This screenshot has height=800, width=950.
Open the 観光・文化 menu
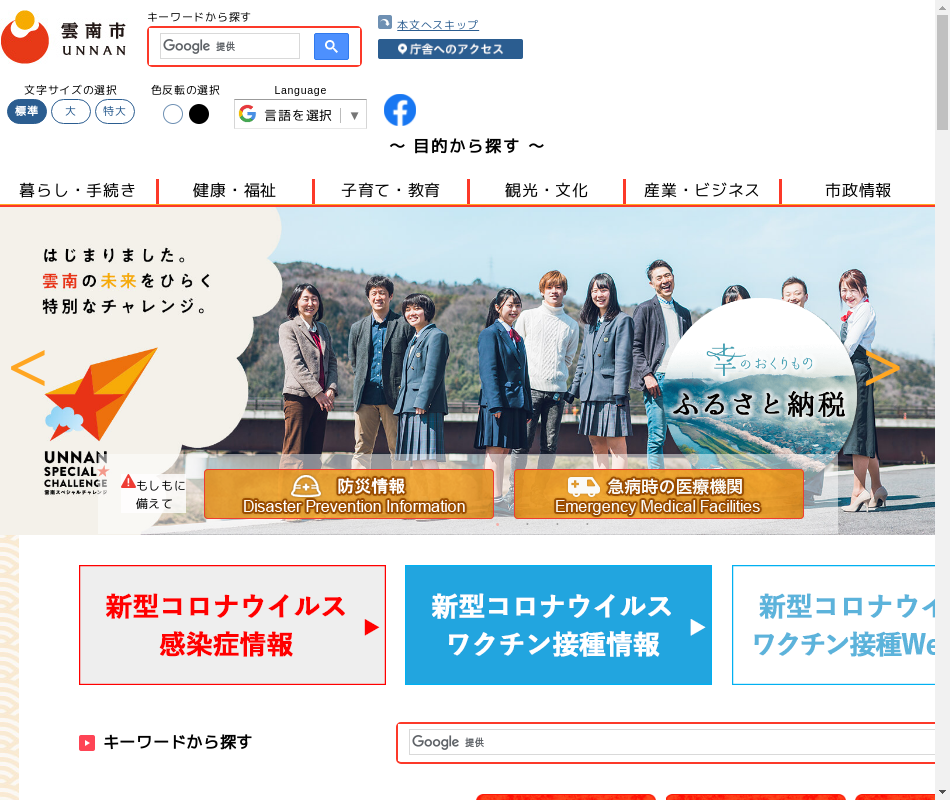coord(546,190)
